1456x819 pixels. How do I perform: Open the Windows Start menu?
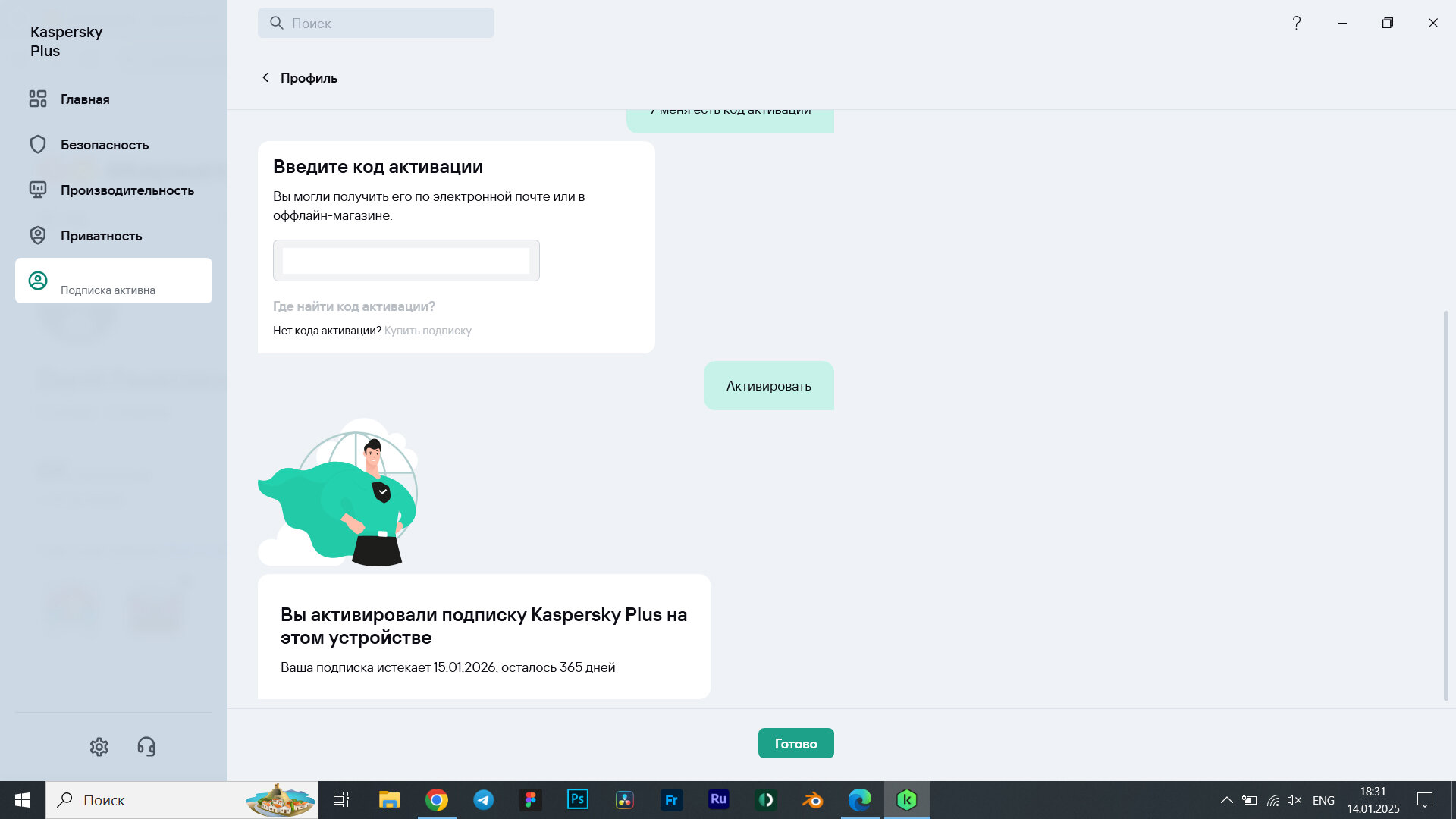(x=23, y=800)
